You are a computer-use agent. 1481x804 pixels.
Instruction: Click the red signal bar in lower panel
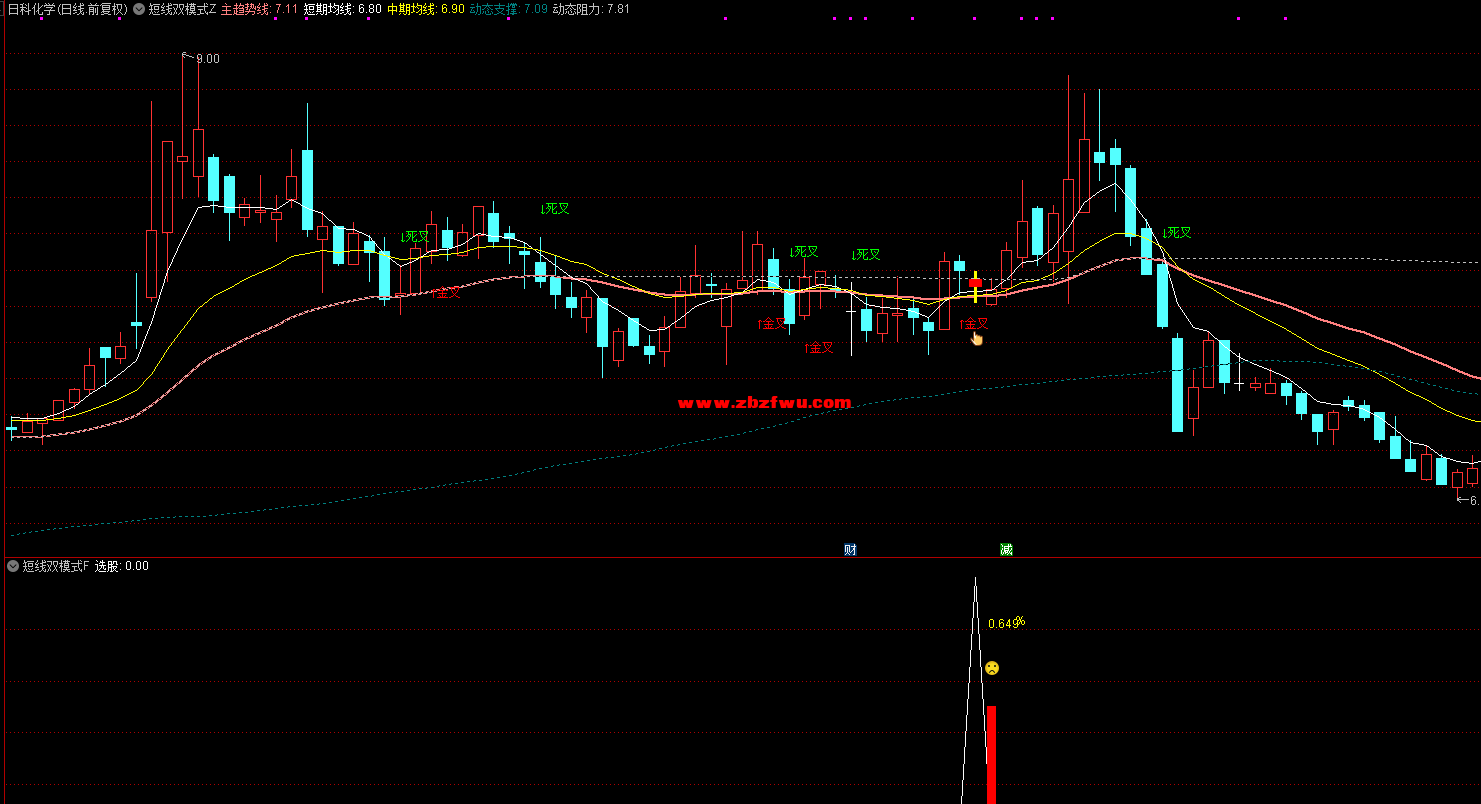pos(991,754)
